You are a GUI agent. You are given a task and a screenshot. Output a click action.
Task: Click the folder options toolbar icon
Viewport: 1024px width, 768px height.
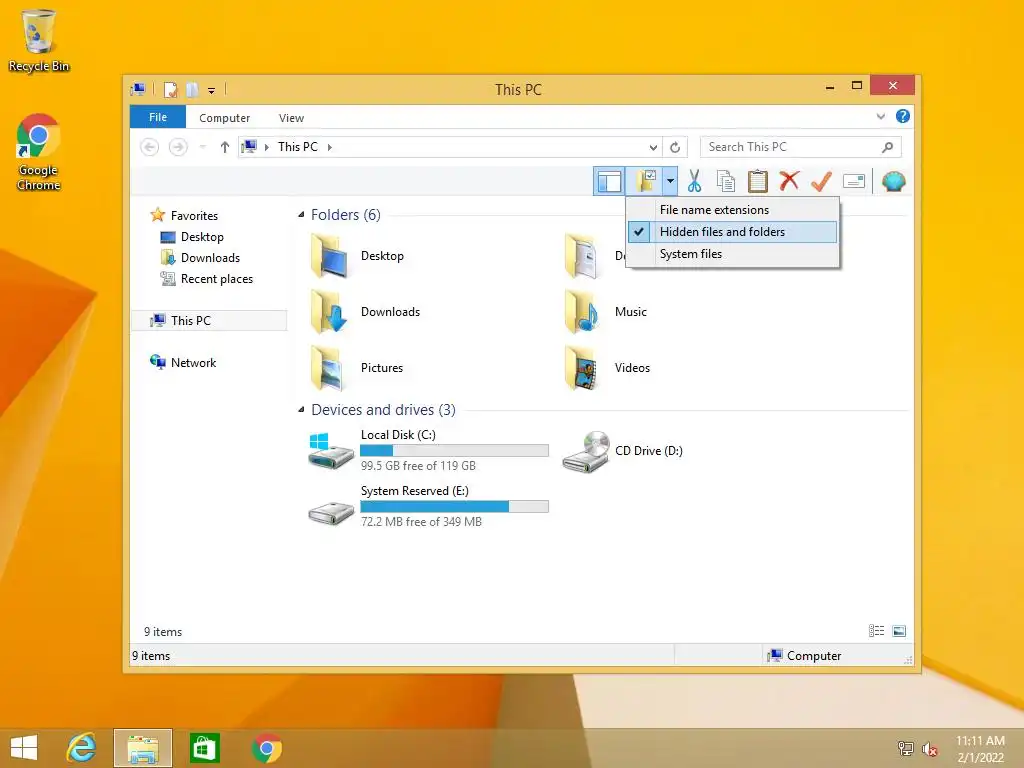click(645, 182)
